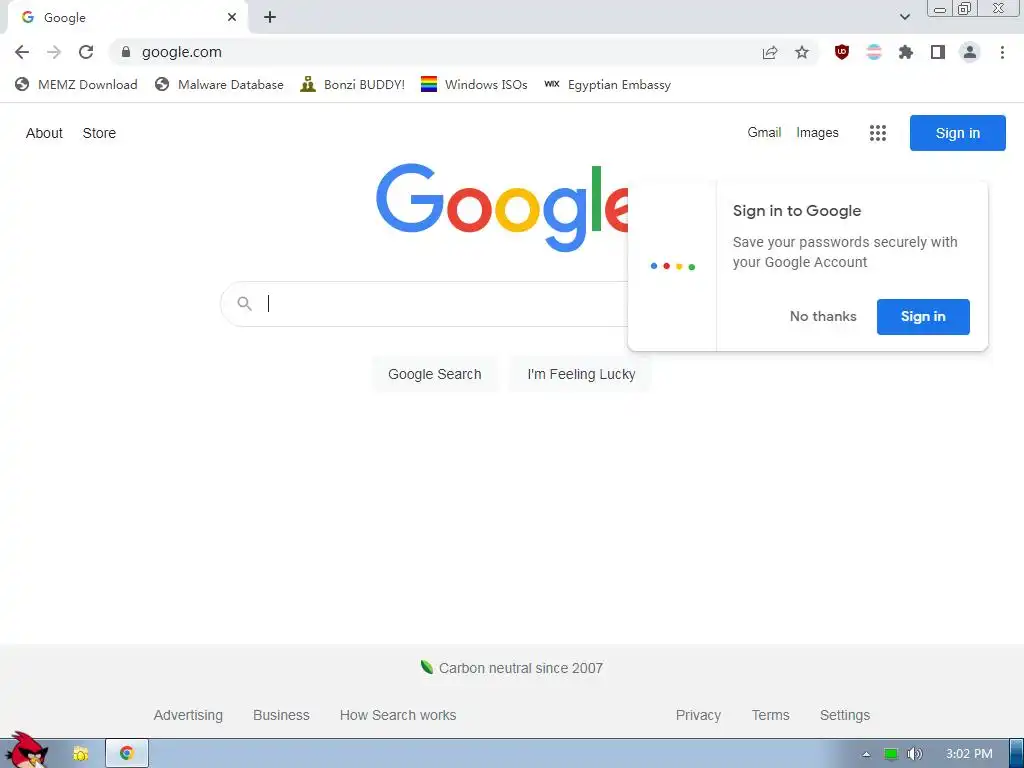Click I'm Feeling Lucky button

[581, 374]
